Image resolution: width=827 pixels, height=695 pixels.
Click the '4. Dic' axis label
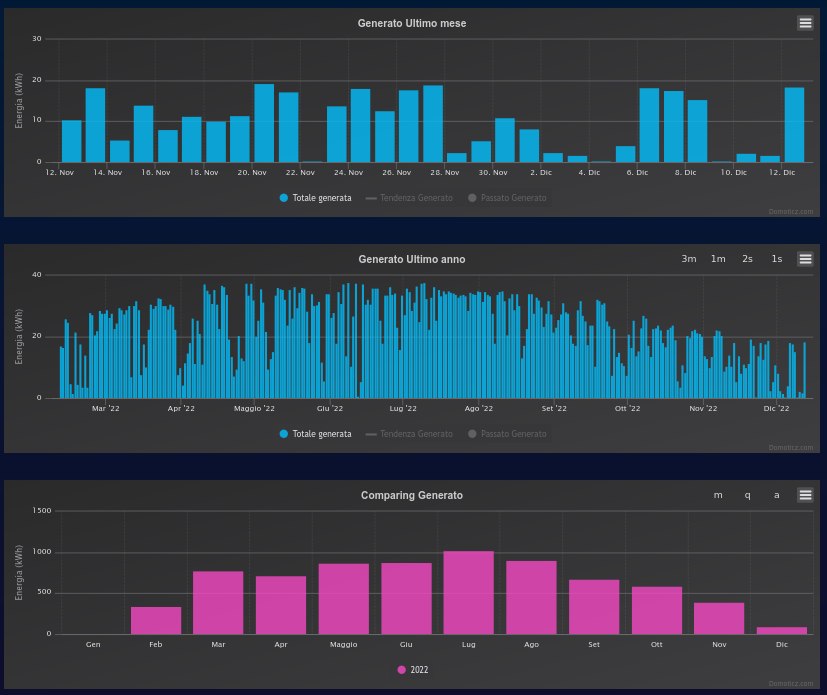tap(589, 172)
